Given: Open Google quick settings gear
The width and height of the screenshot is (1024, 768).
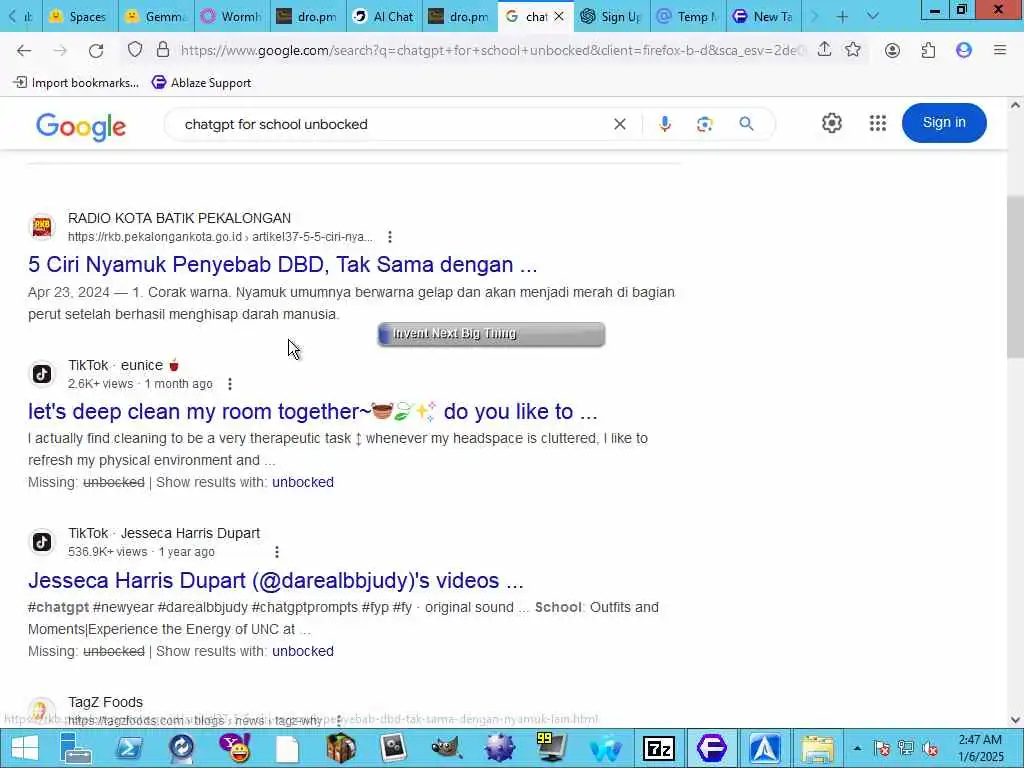Looking at the screenshot, I should 831,123.
